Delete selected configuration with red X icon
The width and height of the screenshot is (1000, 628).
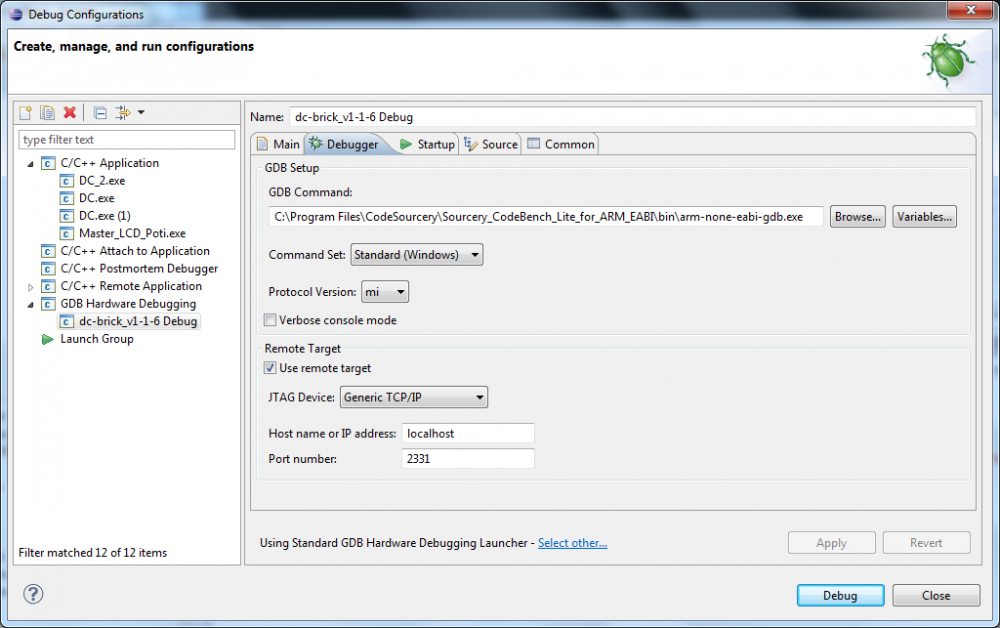tap(70, 113)
